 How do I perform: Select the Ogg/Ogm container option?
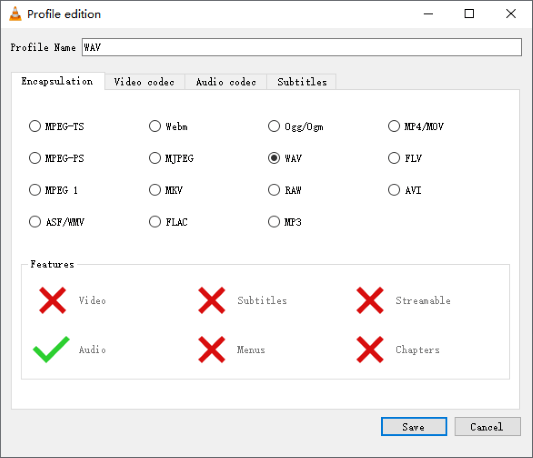point(296,126)
